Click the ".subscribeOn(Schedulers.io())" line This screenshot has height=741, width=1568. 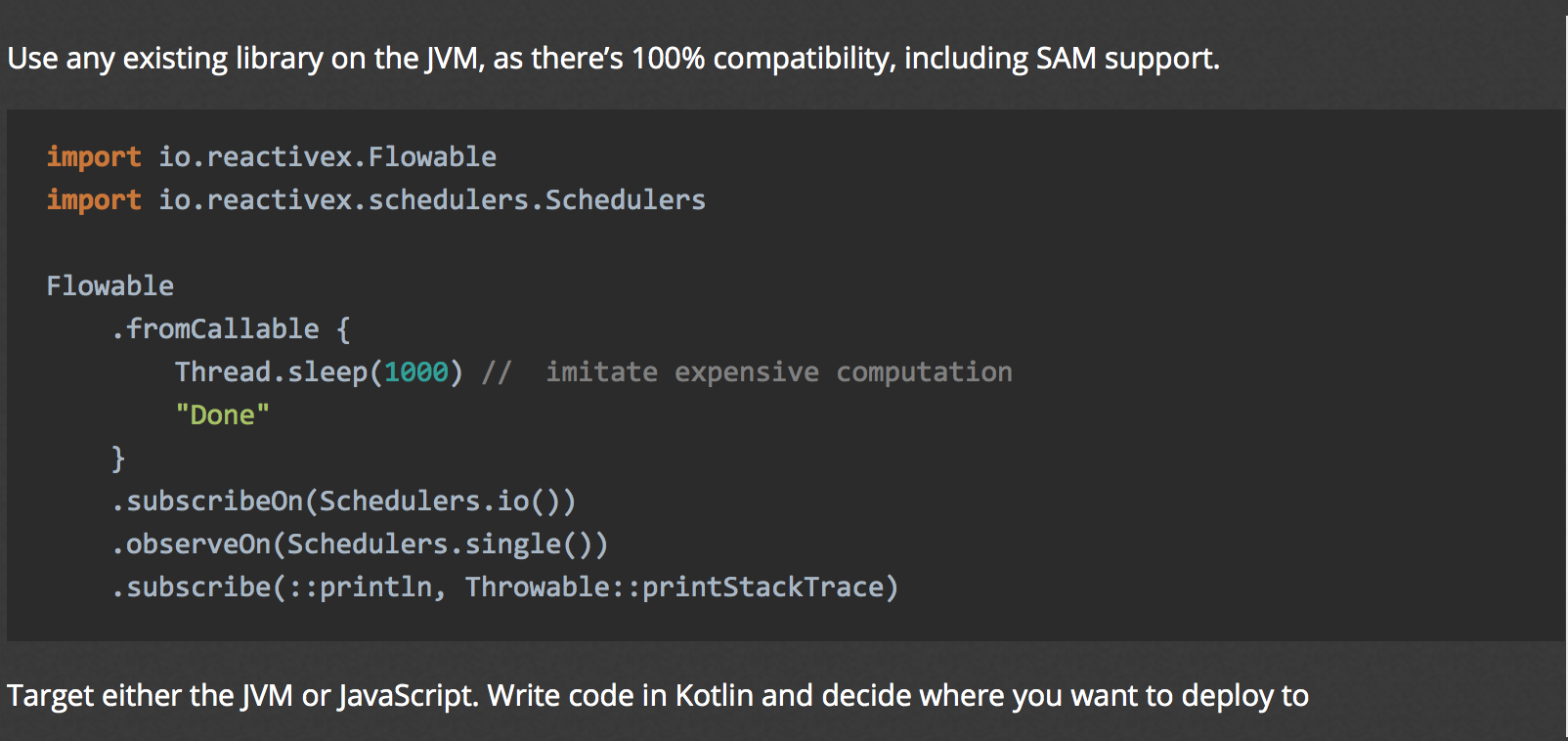coord(344,501)
